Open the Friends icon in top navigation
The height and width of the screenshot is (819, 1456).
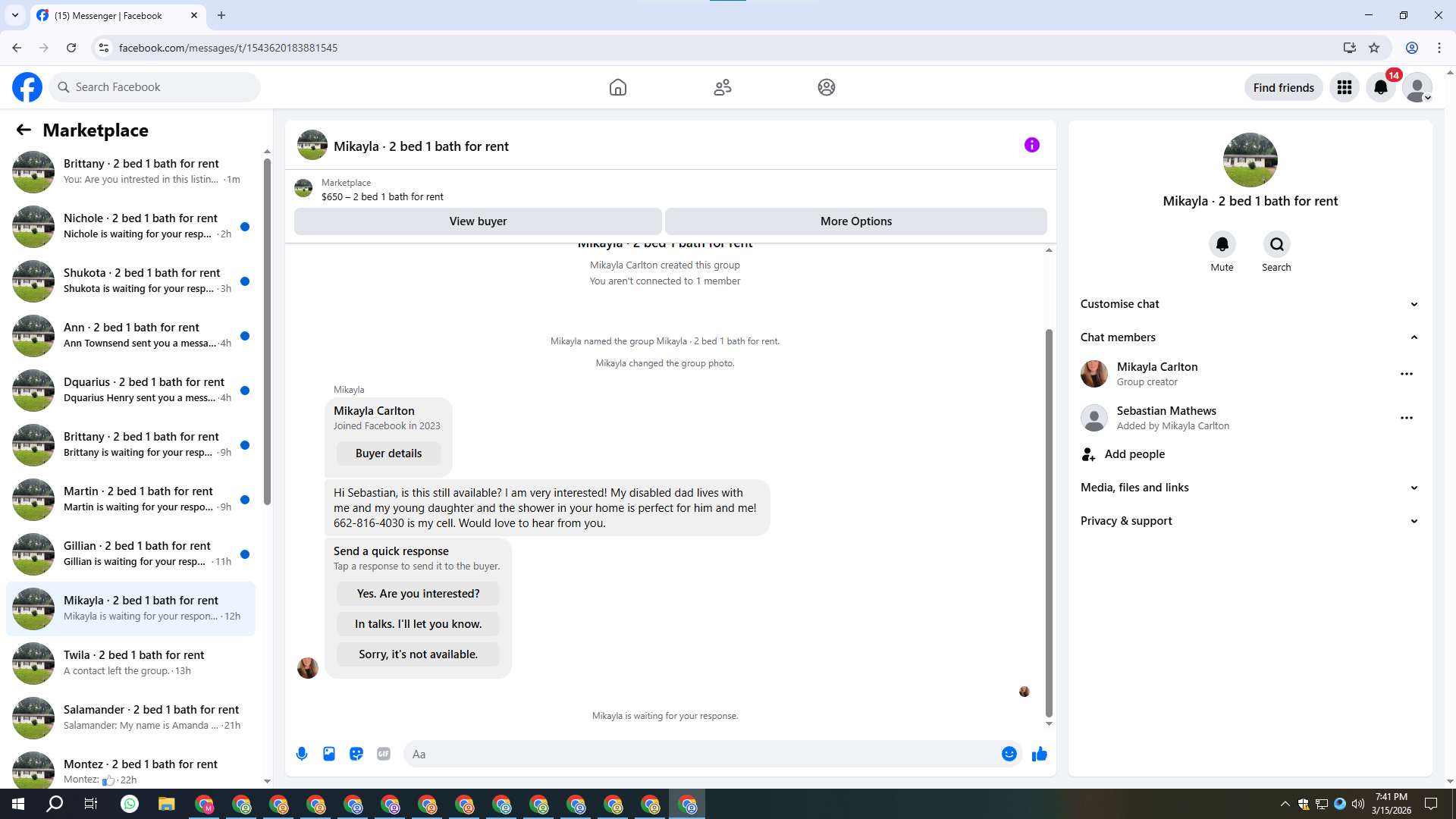point(723,87)
